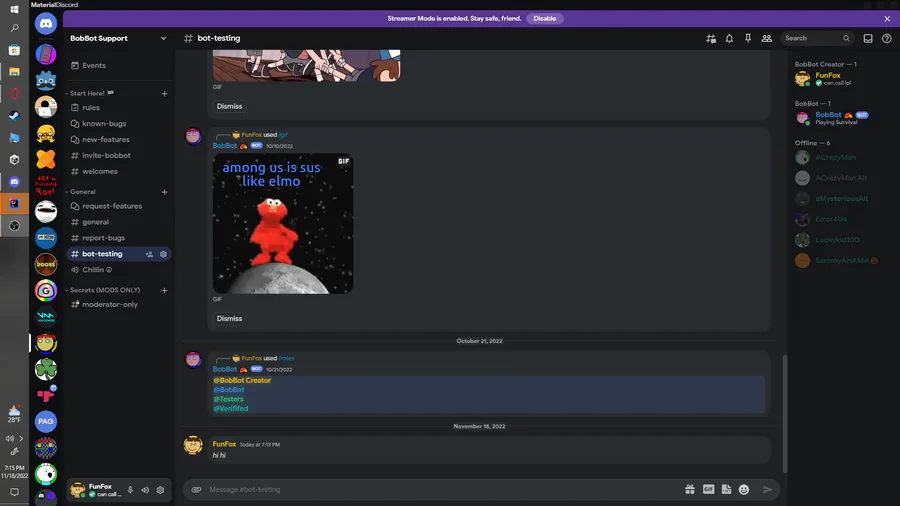Viewport: 900px width, 506px height.
Task: Open the Events item
Action: point(119,65)
